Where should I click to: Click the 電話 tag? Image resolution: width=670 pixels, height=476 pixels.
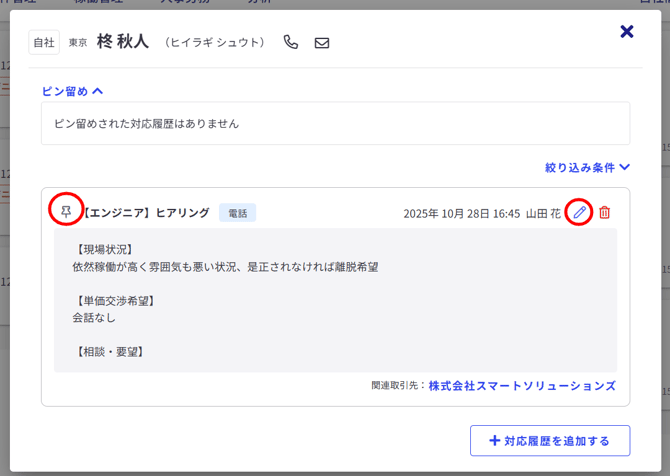pos(238,213)
